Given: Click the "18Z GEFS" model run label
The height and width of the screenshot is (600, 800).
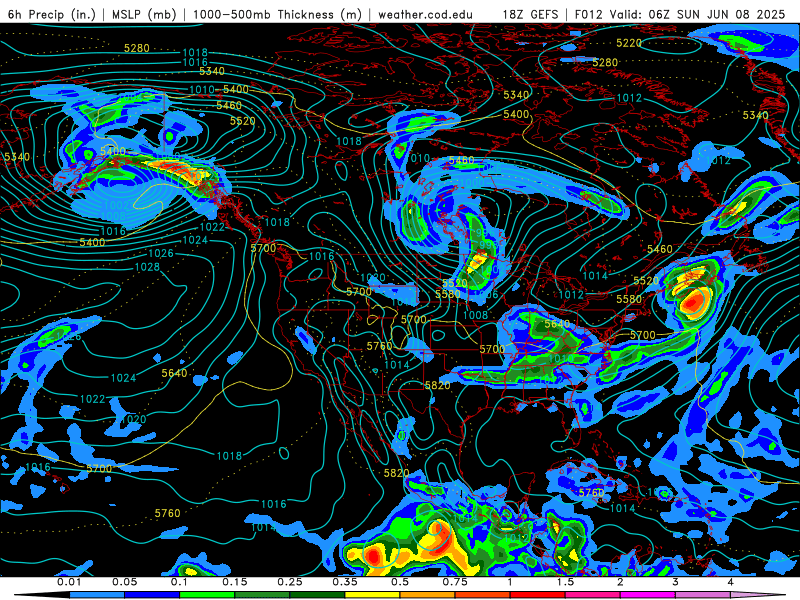Looking at the screenshot, I should click(531, 14).
